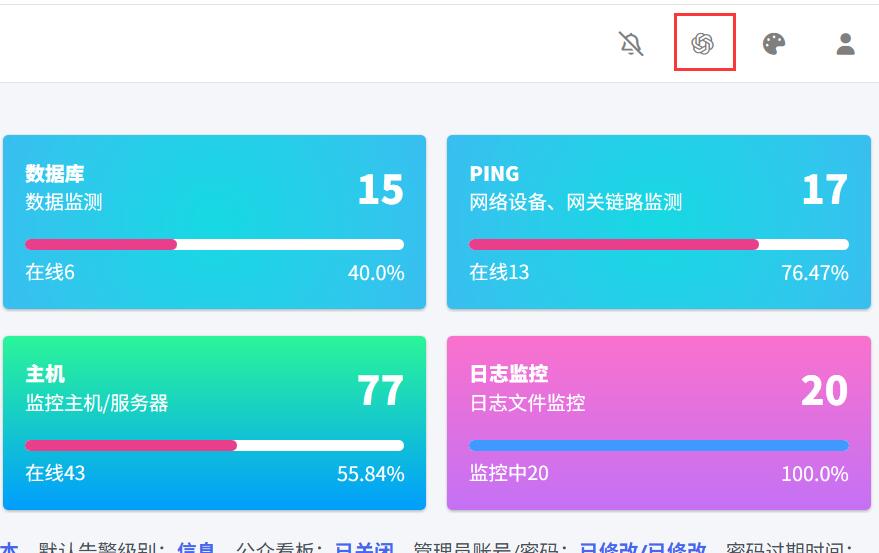Open the user account icon
The image size is (879, 553).
(846, 44)
